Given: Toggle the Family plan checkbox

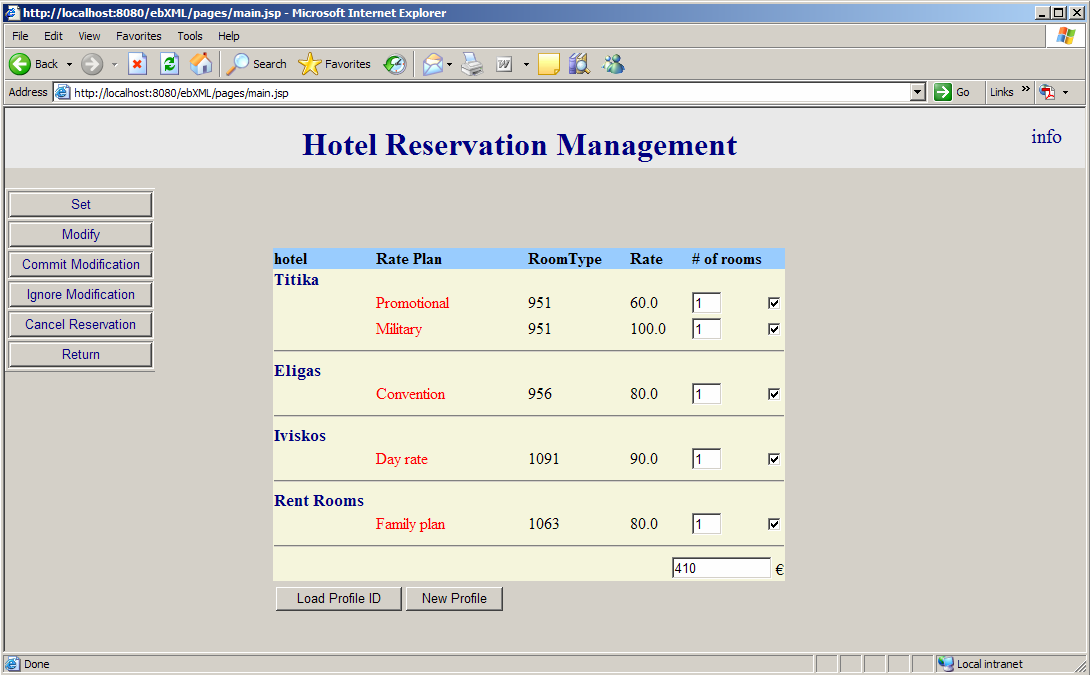Looking at the screenshot, I should coord(774,524).
